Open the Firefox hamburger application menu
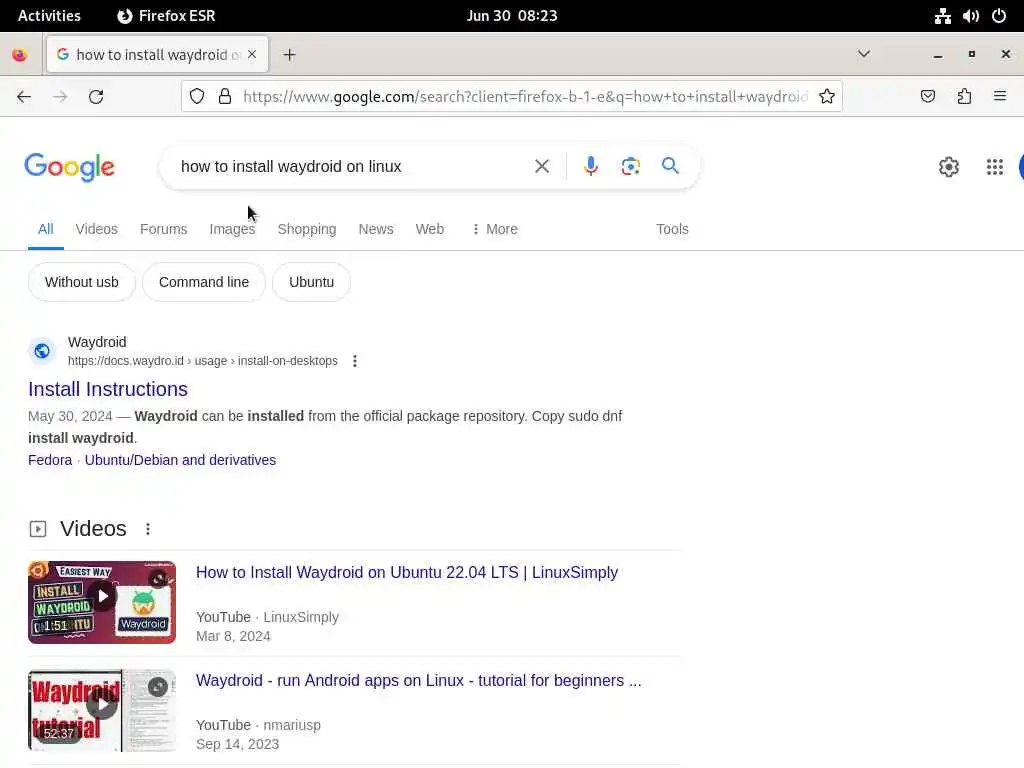This screenshot has width=1024, height=768. click(999, 96)
